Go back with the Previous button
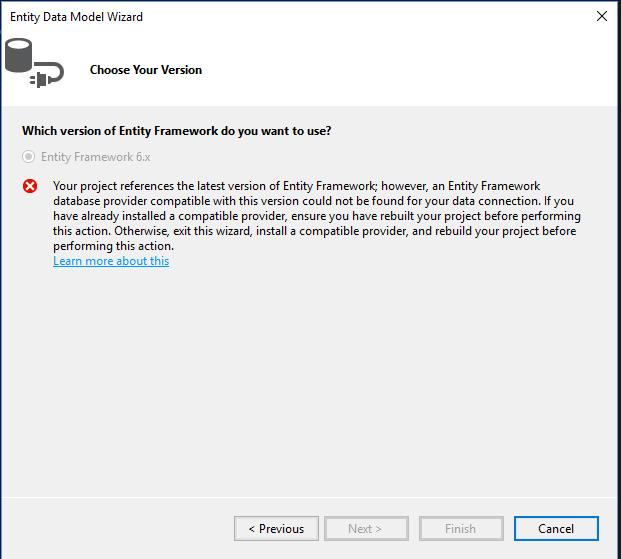The height and width of the screenshot is (559, 621). click(x=276, y=528)
